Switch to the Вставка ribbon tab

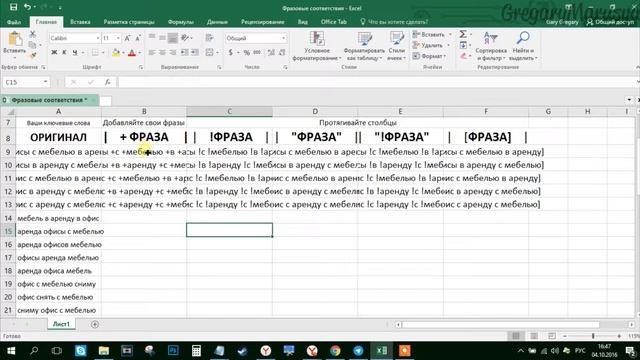click(x=80, y=22)
